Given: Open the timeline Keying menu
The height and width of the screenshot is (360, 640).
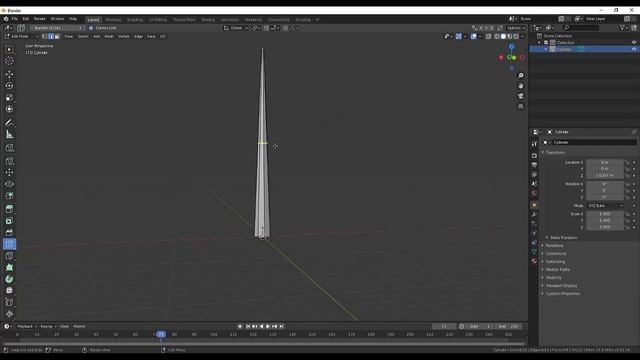Looking at the screenshot, I should (x=48, y=327).
